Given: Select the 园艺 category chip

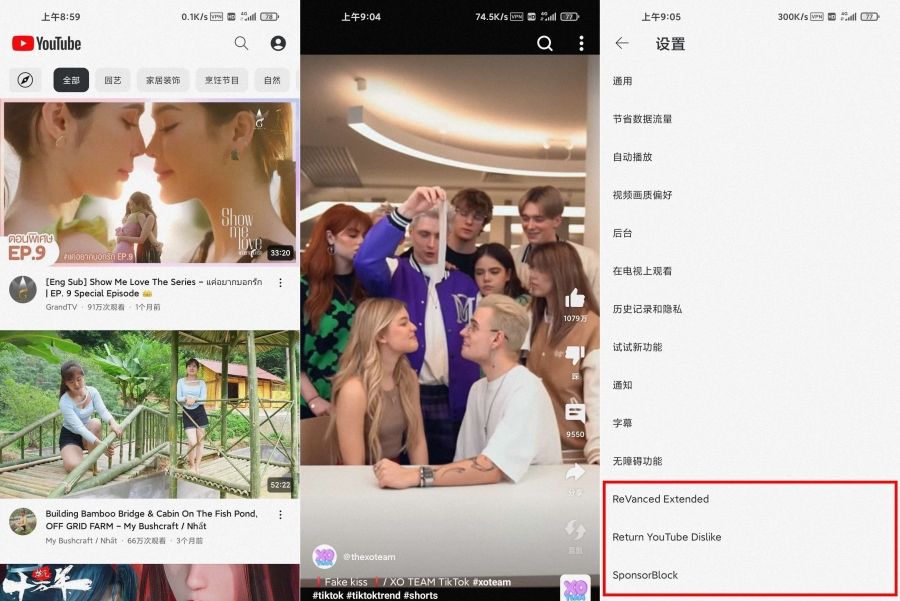Looking at the screenshot, I should [x=112, y=80].
